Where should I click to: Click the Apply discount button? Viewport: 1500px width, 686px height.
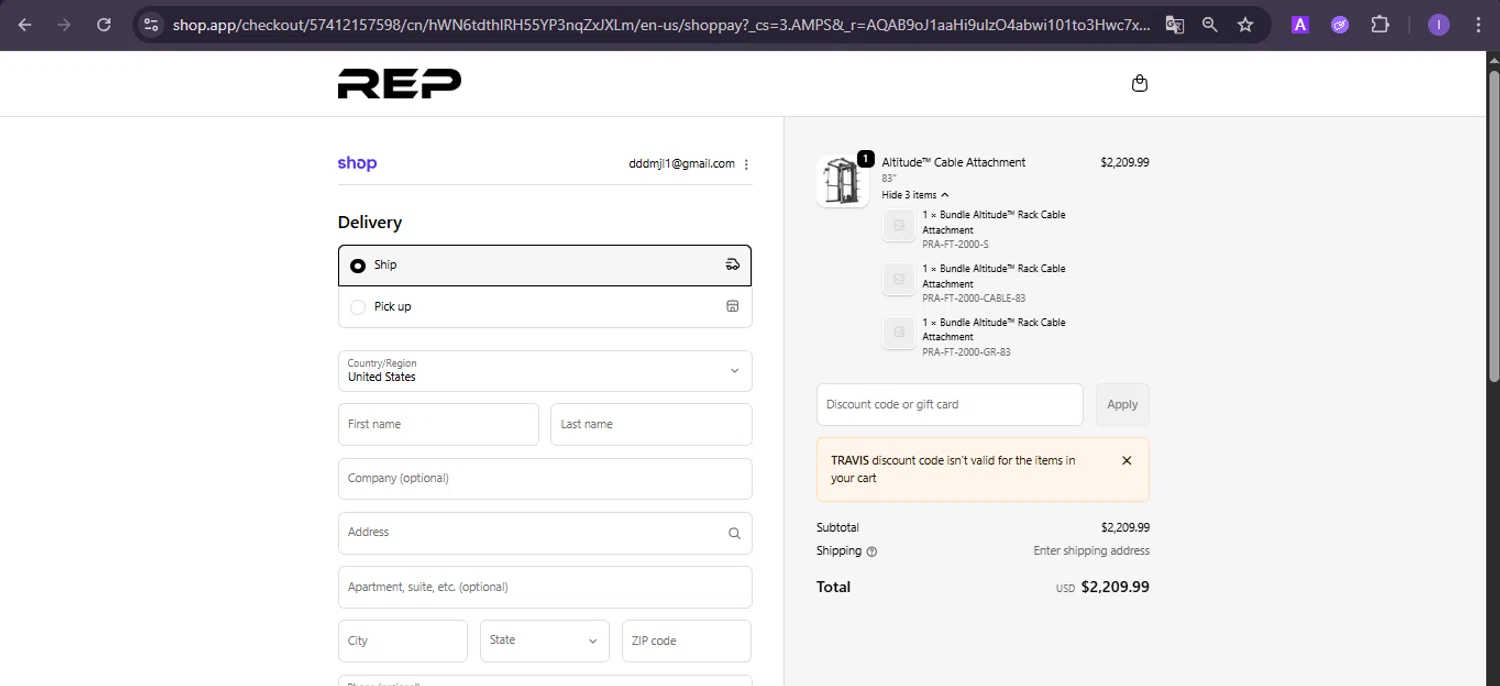coord(1122,404)
